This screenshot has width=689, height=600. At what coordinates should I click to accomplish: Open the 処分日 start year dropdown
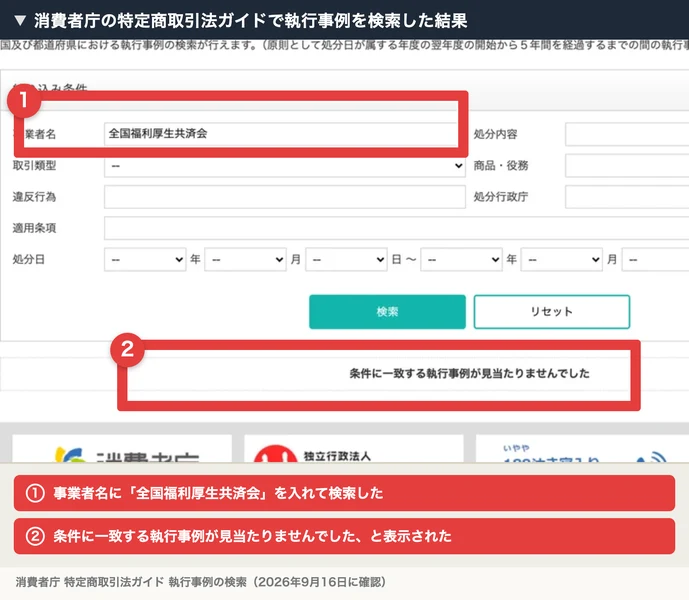click(145, 259)
